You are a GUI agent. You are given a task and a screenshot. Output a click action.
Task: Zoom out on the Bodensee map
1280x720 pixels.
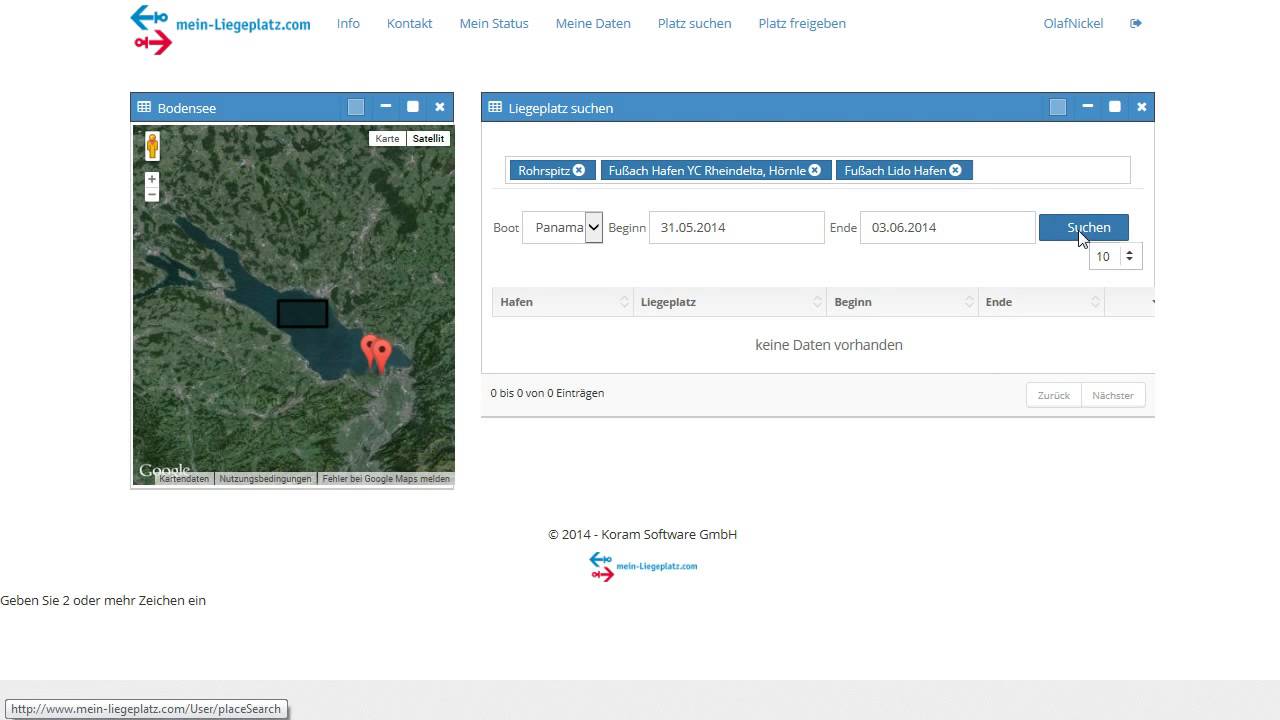coord(152,194)
